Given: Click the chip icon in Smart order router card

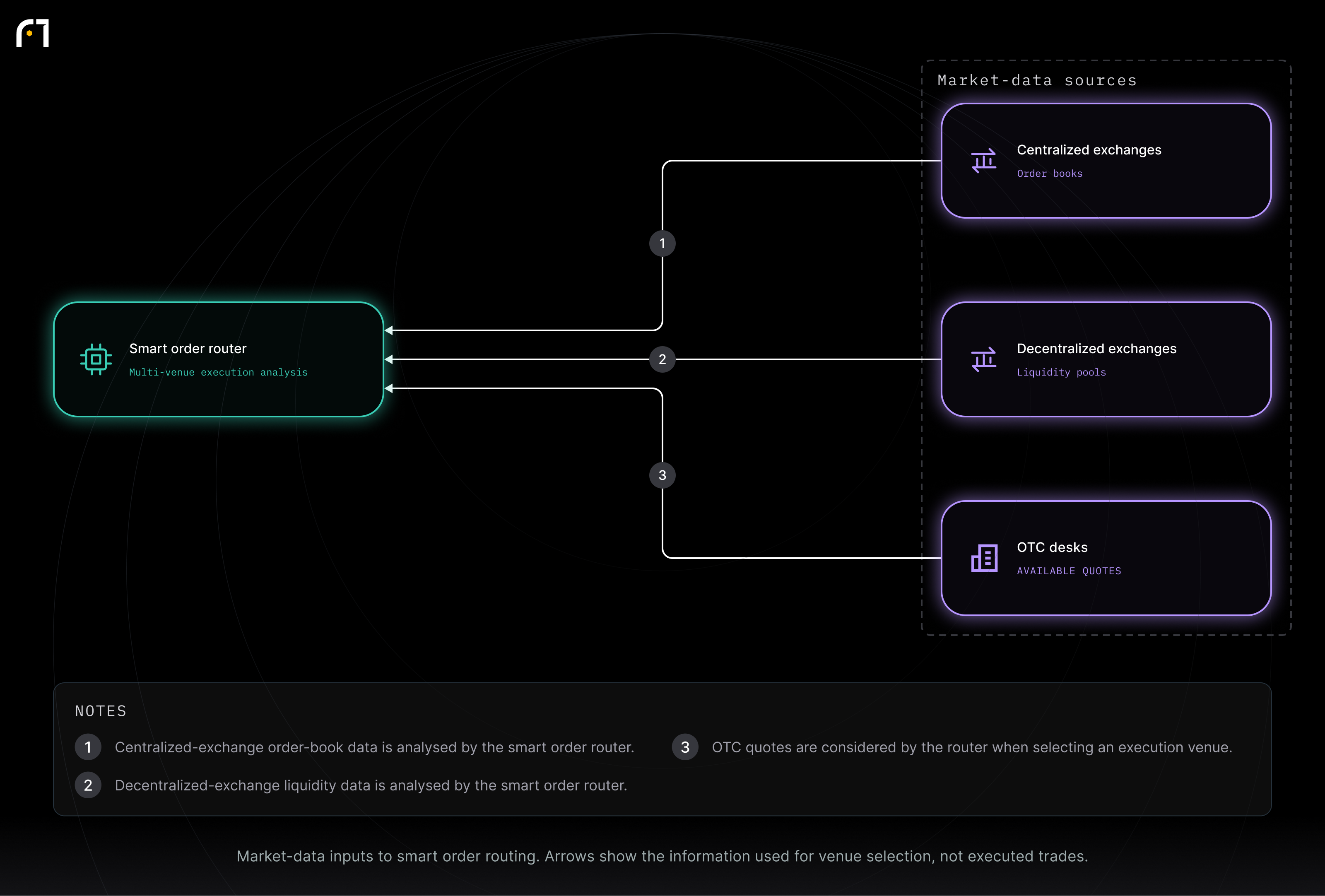Looking at the screenshot, I should click(96, 360).
